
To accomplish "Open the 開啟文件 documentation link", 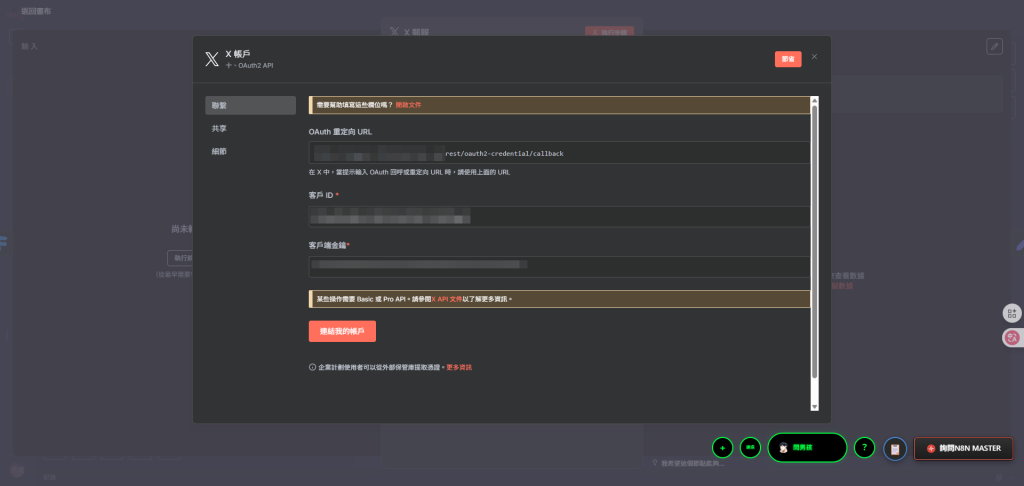I will (x=408, y=105).
